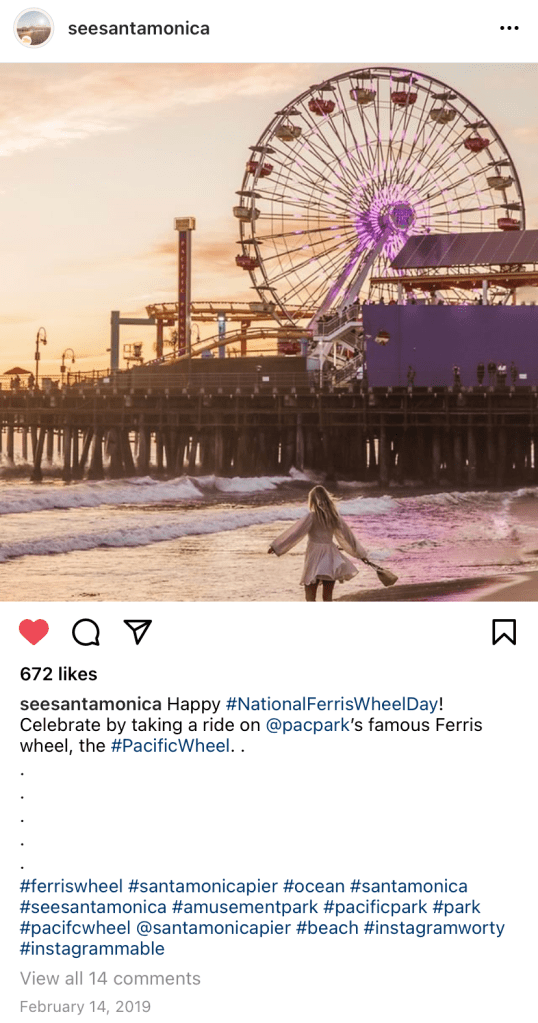The height and width of the screenshot is (1023, 538).
Task: Open comments with the speech bubble icon
Action: click(86, 632)
